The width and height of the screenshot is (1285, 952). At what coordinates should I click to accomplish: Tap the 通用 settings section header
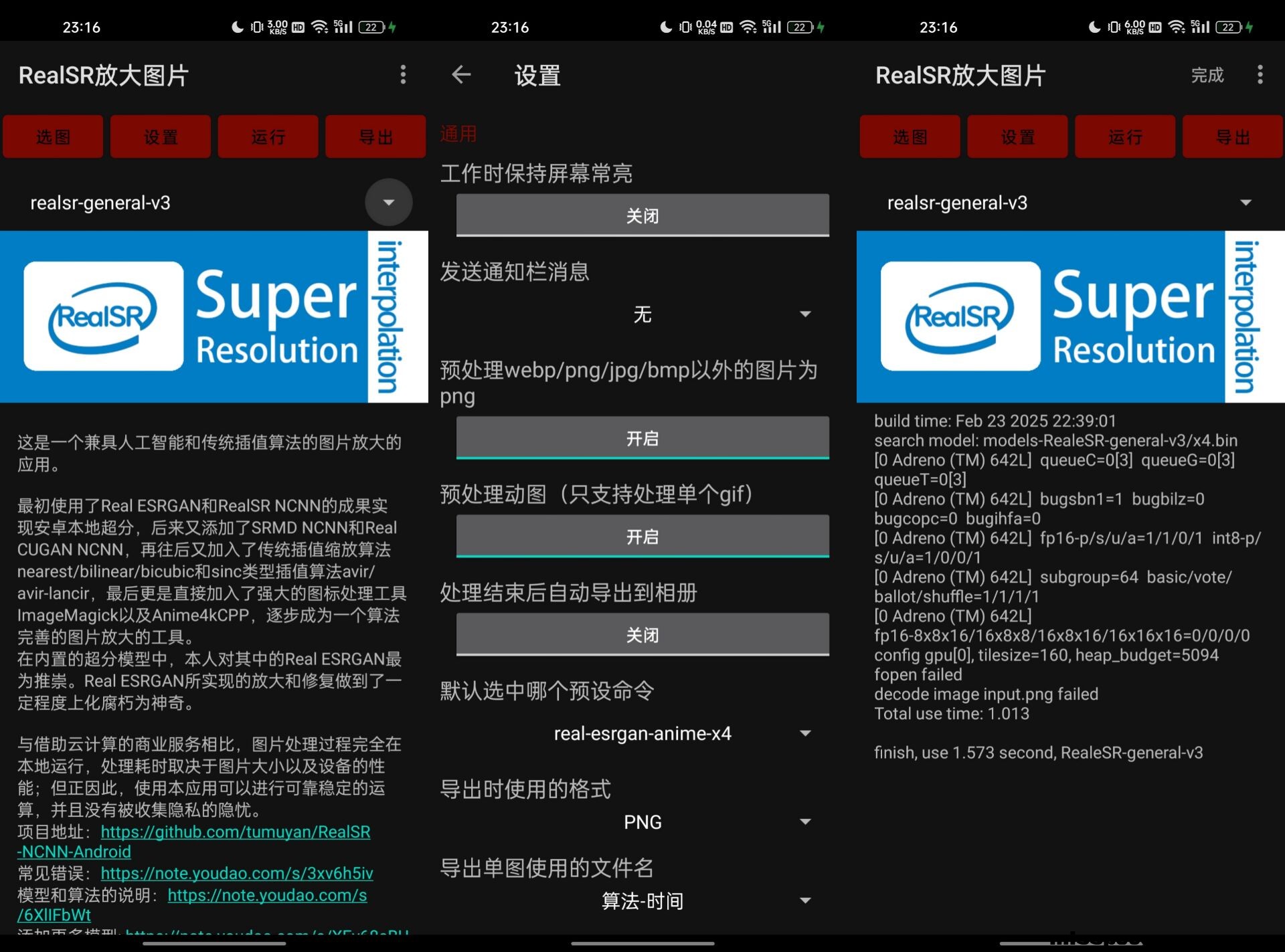tap(458, 134)
